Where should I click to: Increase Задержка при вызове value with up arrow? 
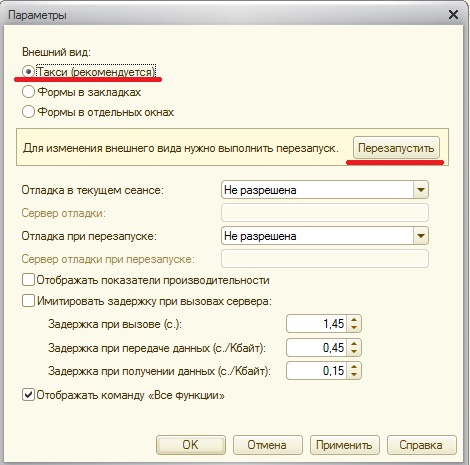click(354, 320)
